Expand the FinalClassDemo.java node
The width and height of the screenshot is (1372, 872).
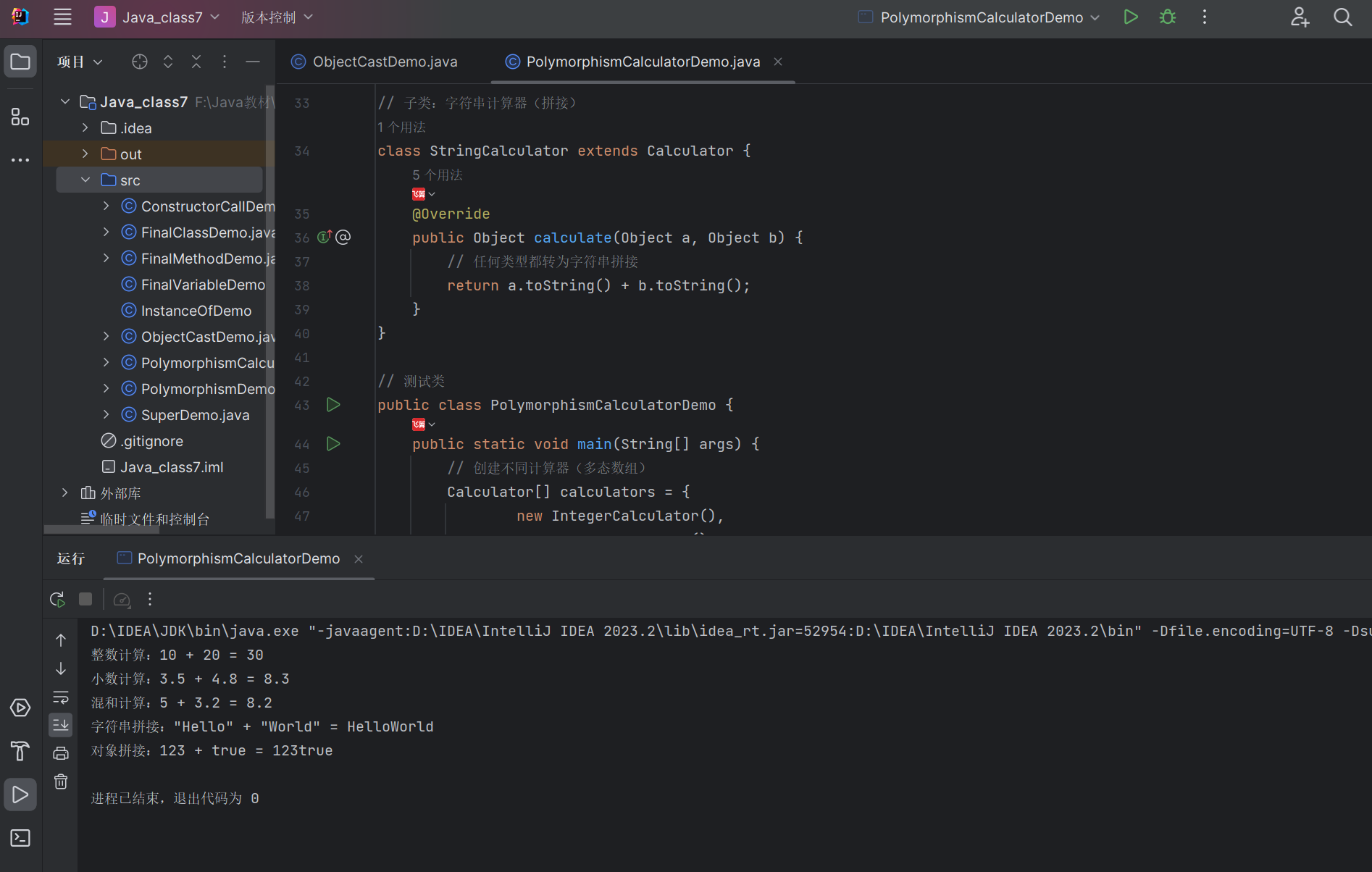106,232
